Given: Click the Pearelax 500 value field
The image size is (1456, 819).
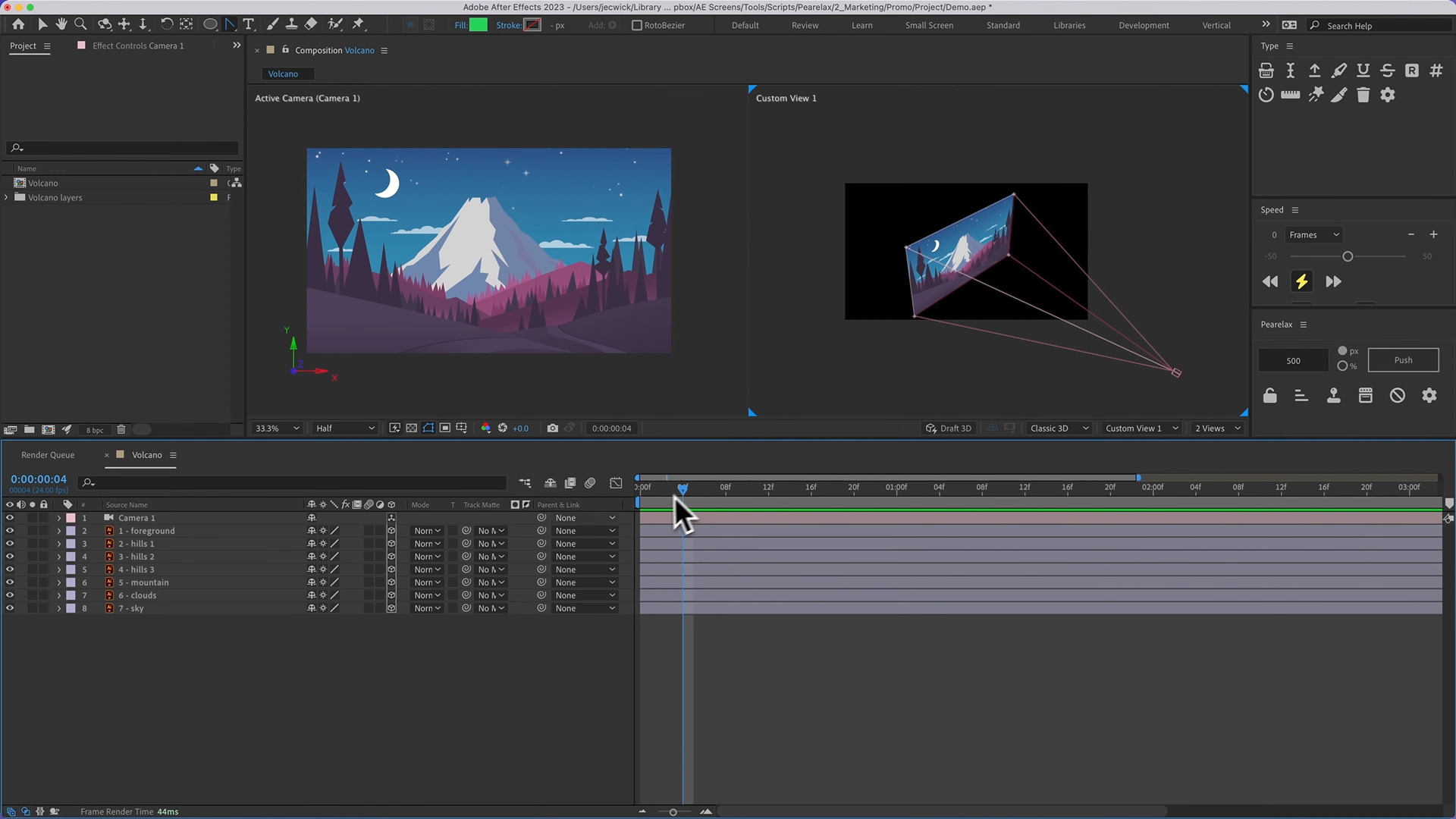Looking at the screenshot, I should click(1293, 360).
